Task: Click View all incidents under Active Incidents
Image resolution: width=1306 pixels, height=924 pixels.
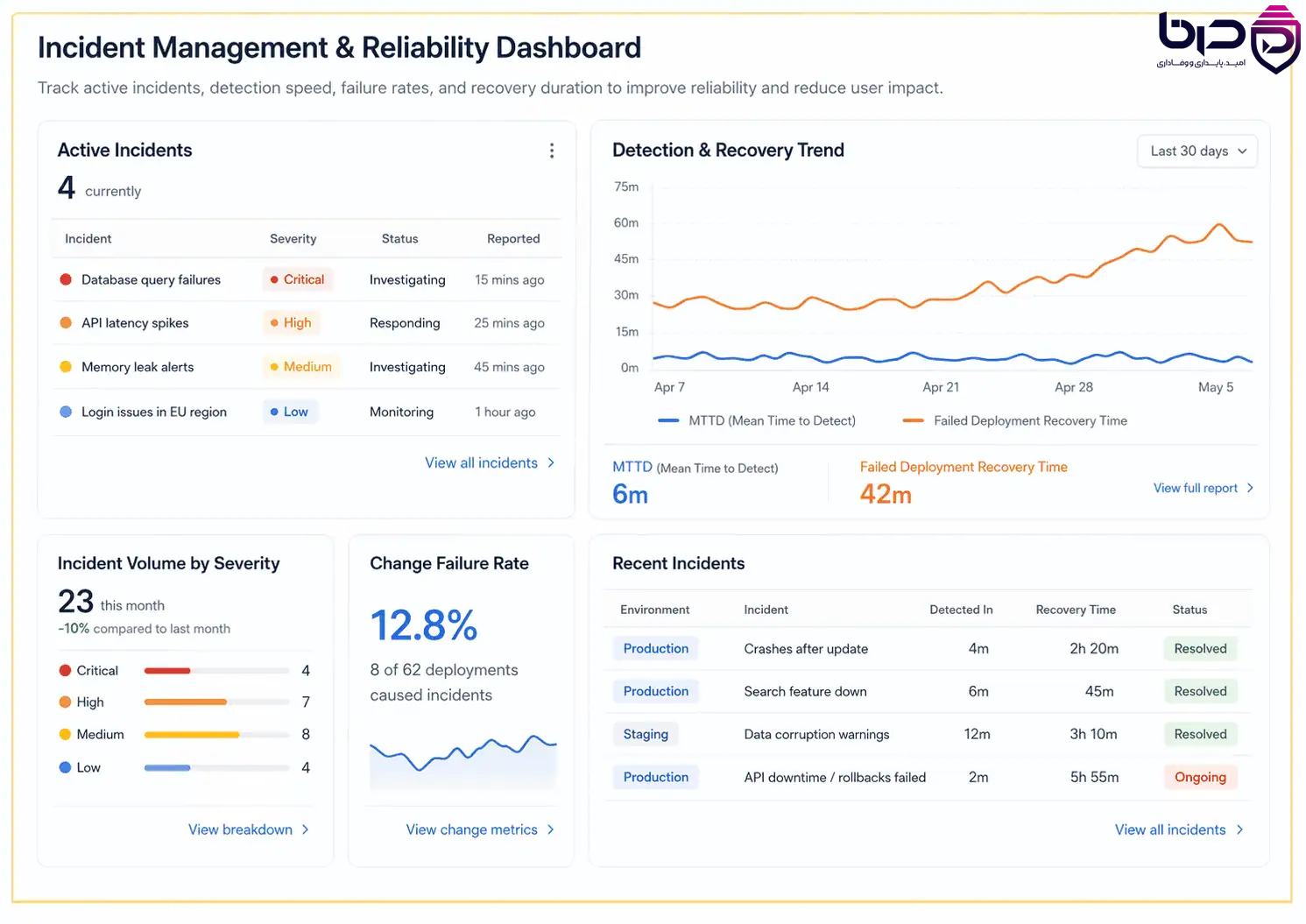Action: [490, 462]
